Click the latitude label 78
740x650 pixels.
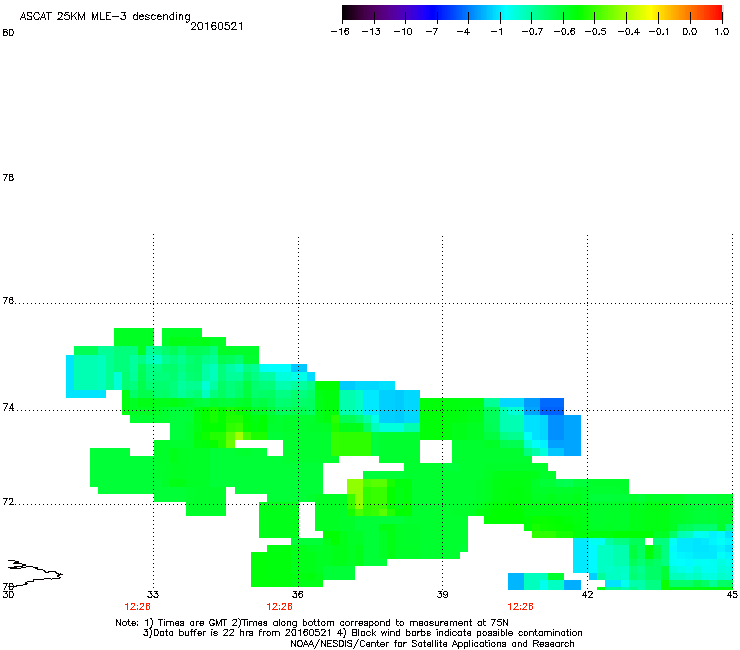click(x=8, y=177)
